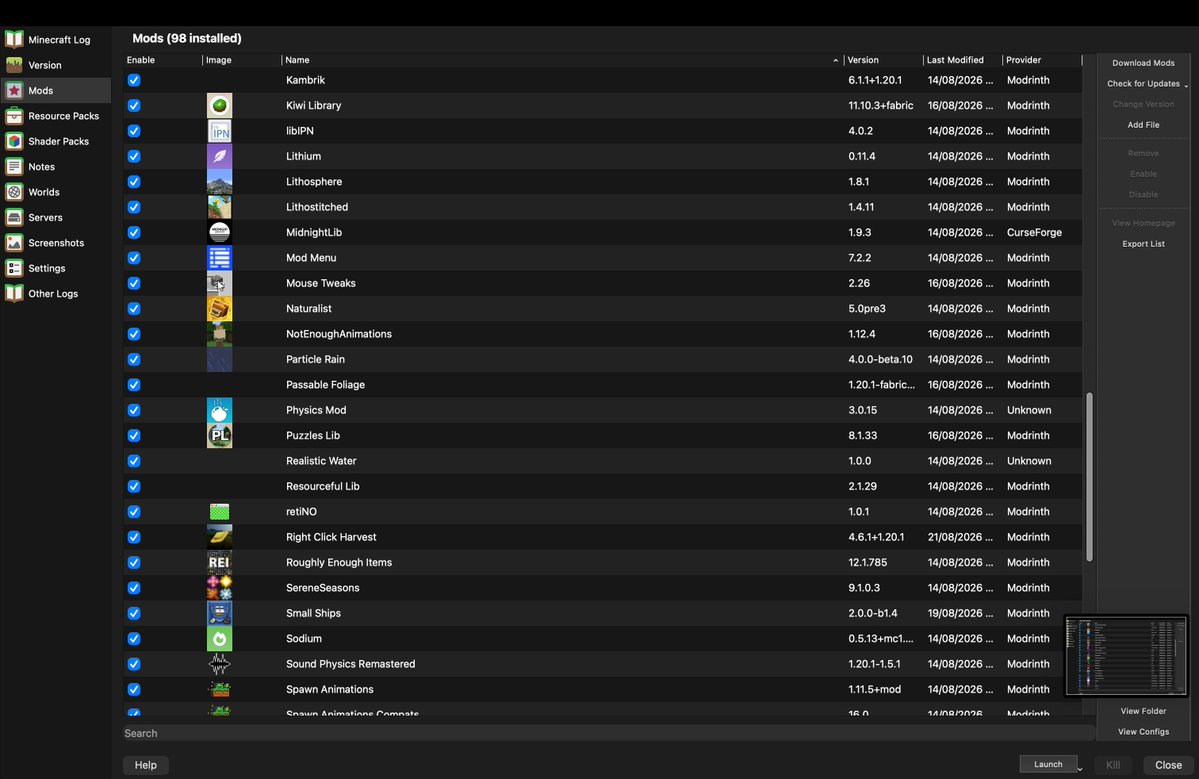Screen dimensions: 1199x779
Task: Click the Help button
Action: (x=145, y=764)
